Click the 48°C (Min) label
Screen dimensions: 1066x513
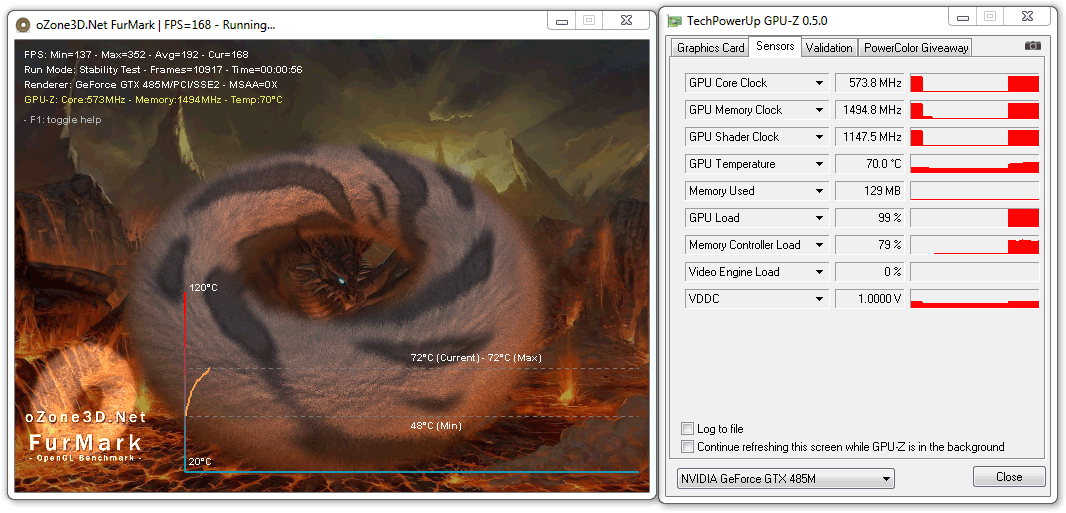point(436,426)
